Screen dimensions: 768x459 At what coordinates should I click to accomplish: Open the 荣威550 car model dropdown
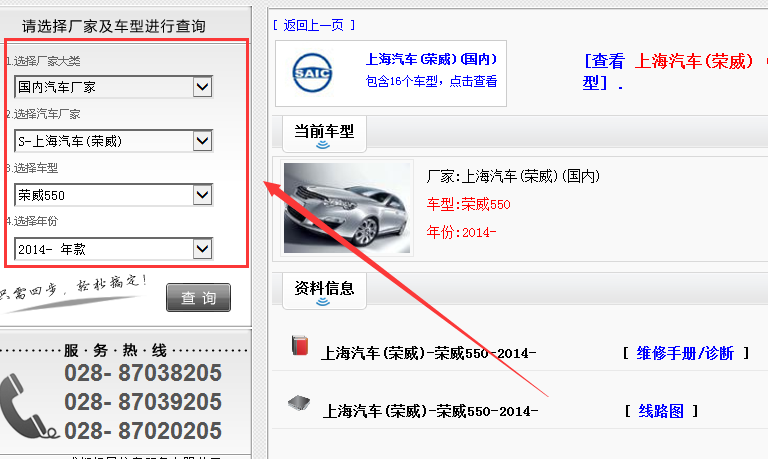click(113, 195)
